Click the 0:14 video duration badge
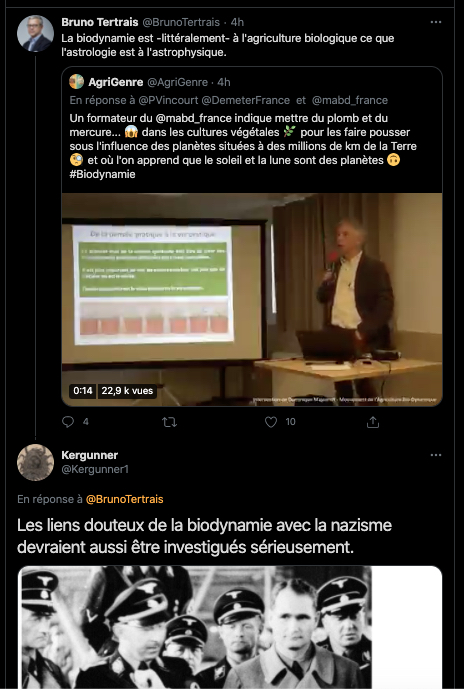The width and height of the screenshot is (464, 689). [83, 391]
